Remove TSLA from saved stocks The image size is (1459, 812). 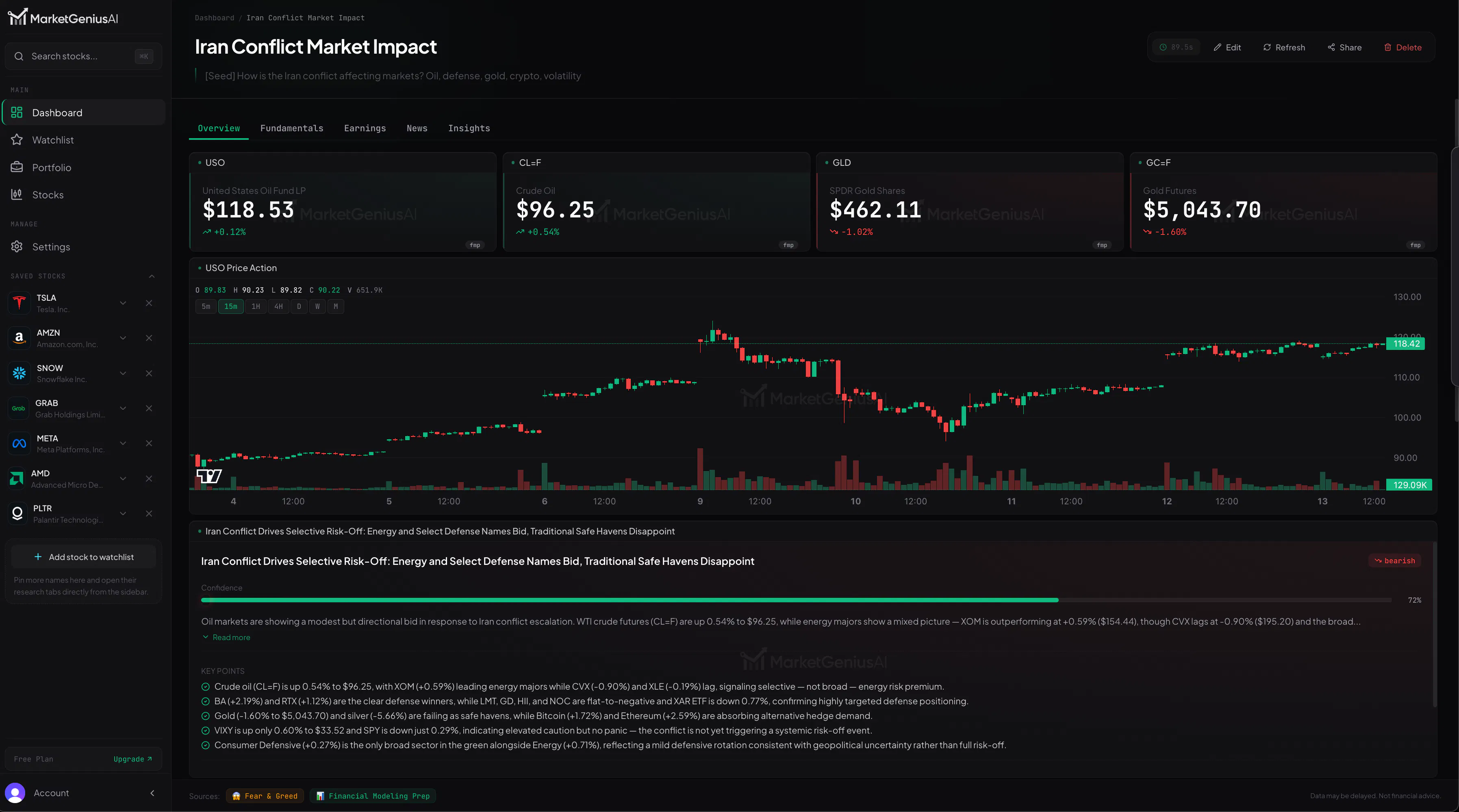[x=149, y=303]
